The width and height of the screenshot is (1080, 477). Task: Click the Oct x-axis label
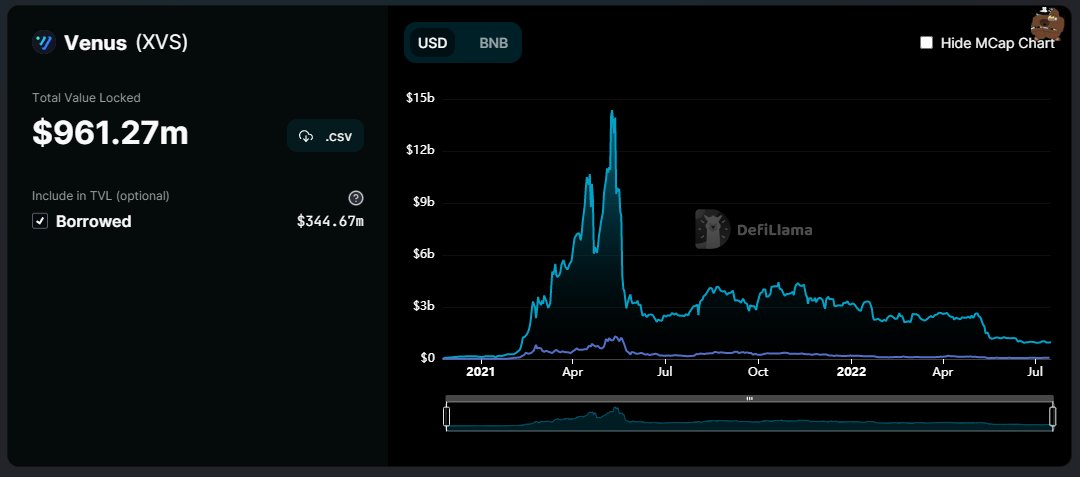758,372
